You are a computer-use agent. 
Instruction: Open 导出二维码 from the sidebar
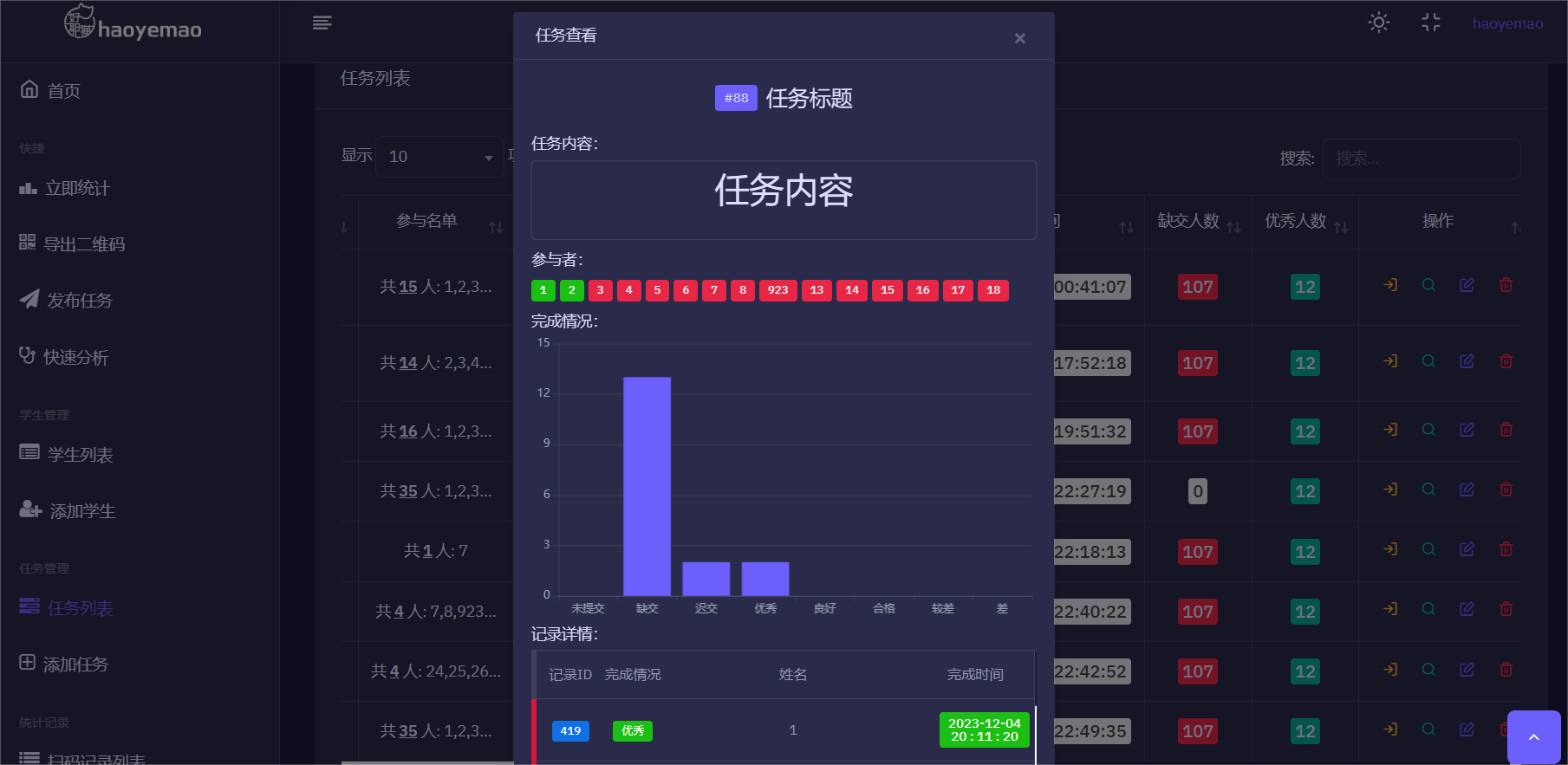click(84, 244)
